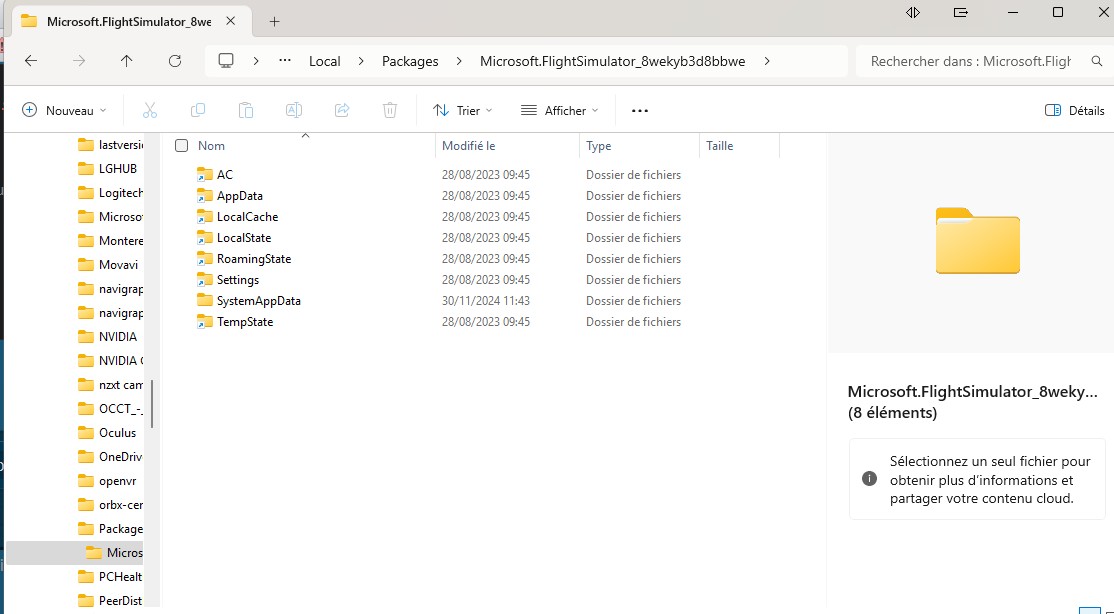
Task: Click the search magnifier icon
Action: pyautogui.click(x=1097, y=61)
